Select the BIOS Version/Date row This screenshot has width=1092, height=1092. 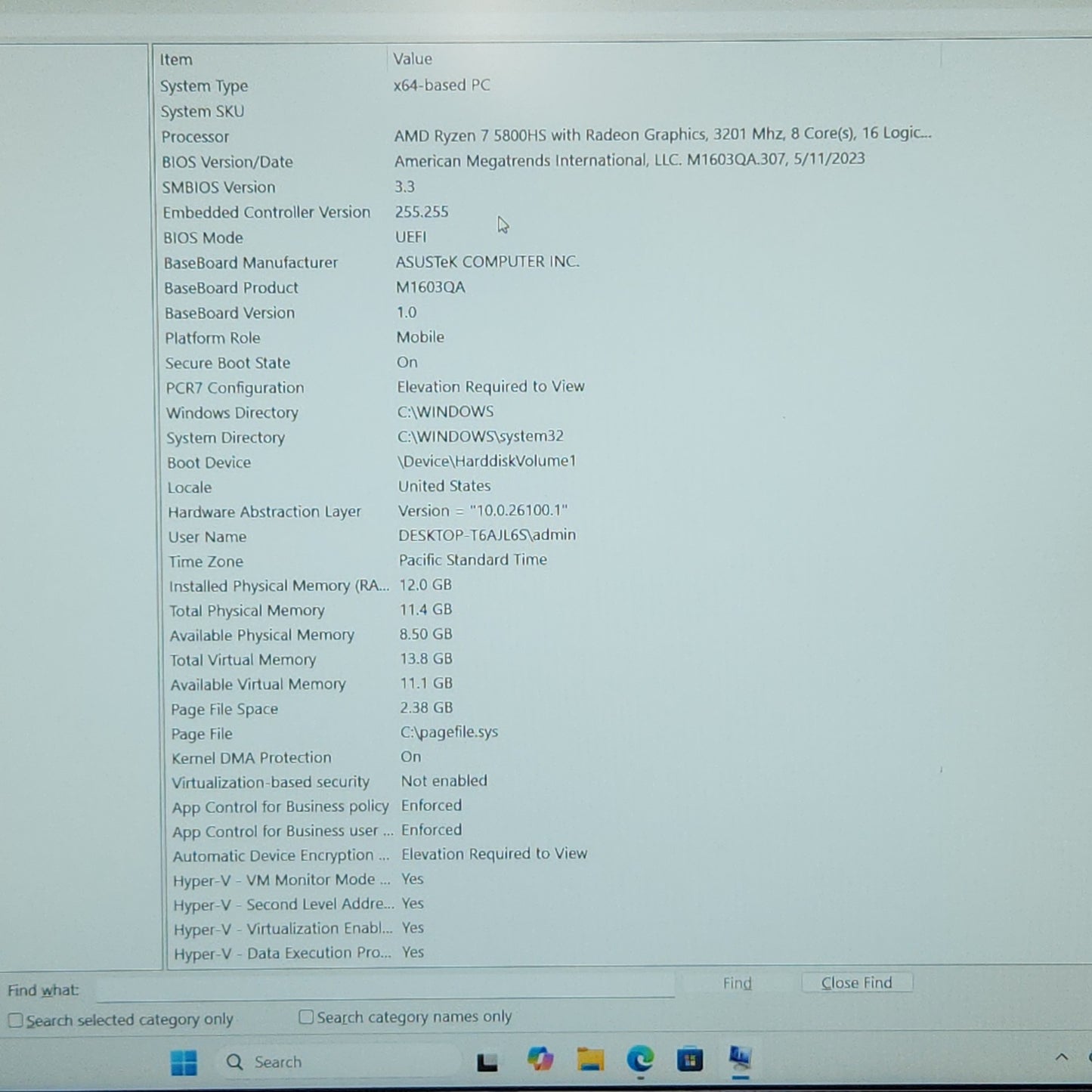coord(227,162)
